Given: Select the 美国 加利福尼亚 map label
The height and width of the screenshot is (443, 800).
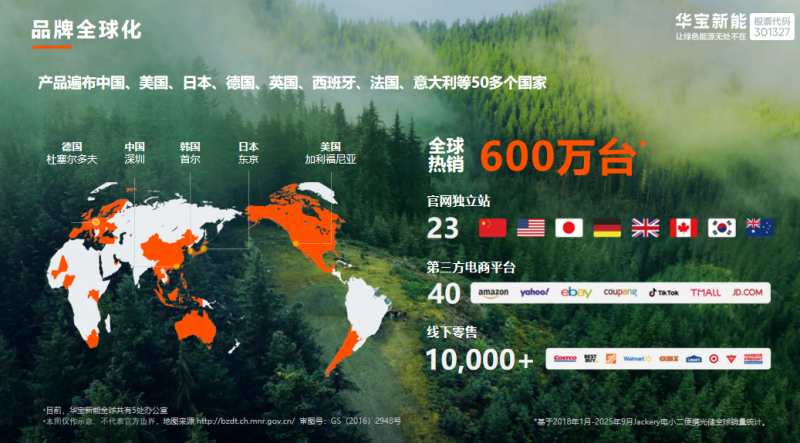Looking at the screenshot, I should coord(330,153).
